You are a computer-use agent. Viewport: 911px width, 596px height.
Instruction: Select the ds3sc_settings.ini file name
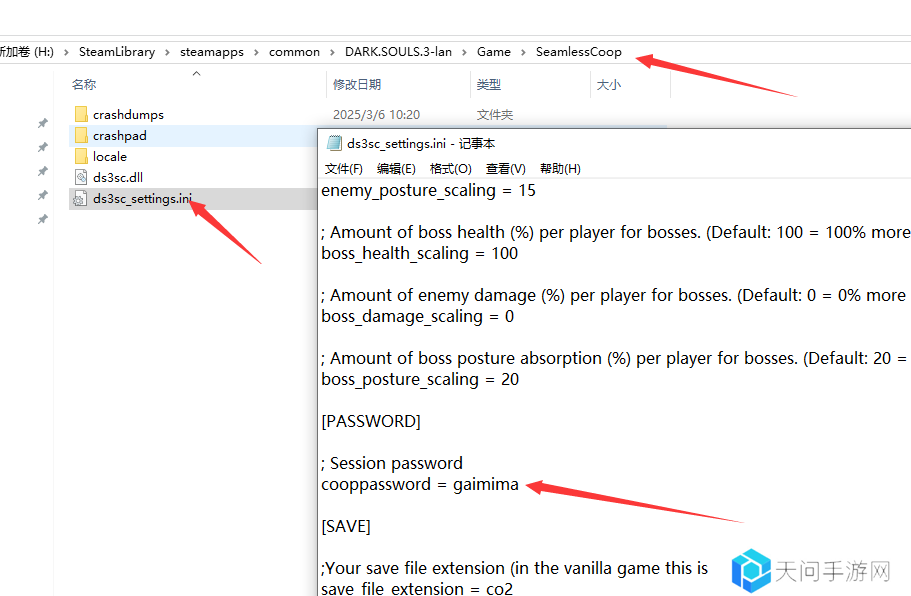point(142,199)
